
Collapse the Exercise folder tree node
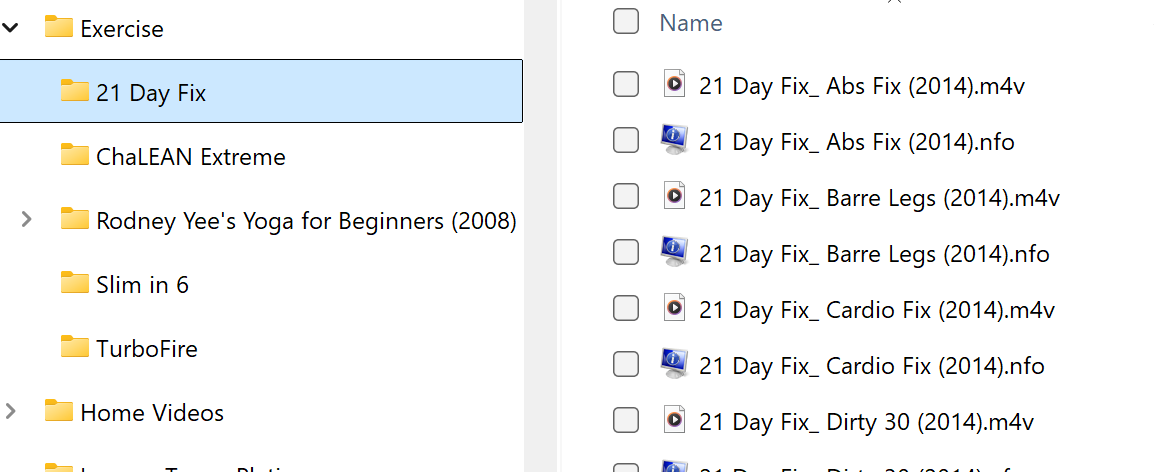click(x=11, y=28)
